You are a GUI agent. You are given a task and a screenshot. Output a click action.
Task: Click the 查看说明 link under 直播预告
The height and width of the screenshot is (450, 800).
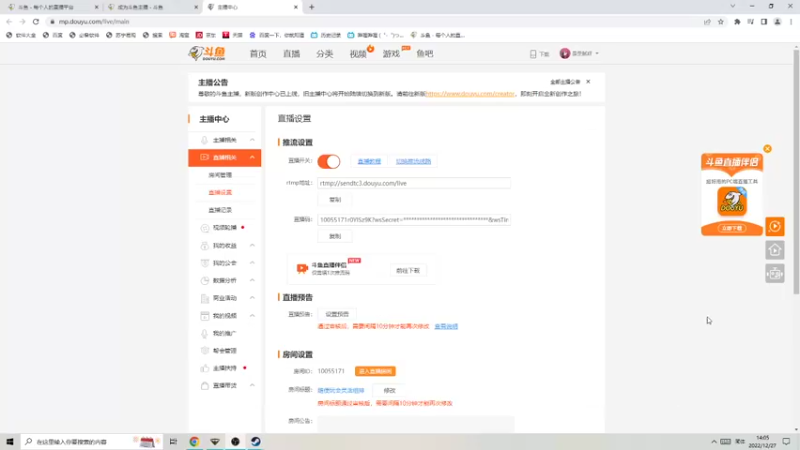click(x=446, y=327)
